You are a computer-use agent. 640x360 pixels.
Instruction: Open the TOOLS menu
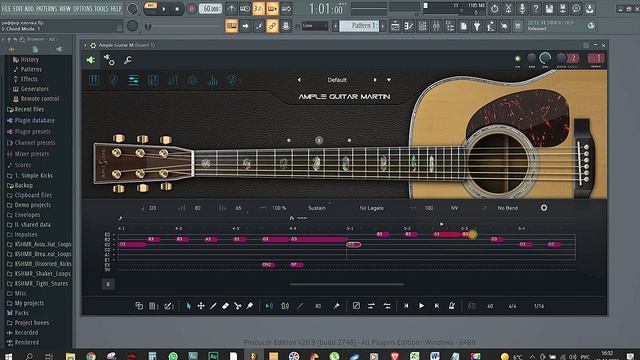[x=102, y=8]
